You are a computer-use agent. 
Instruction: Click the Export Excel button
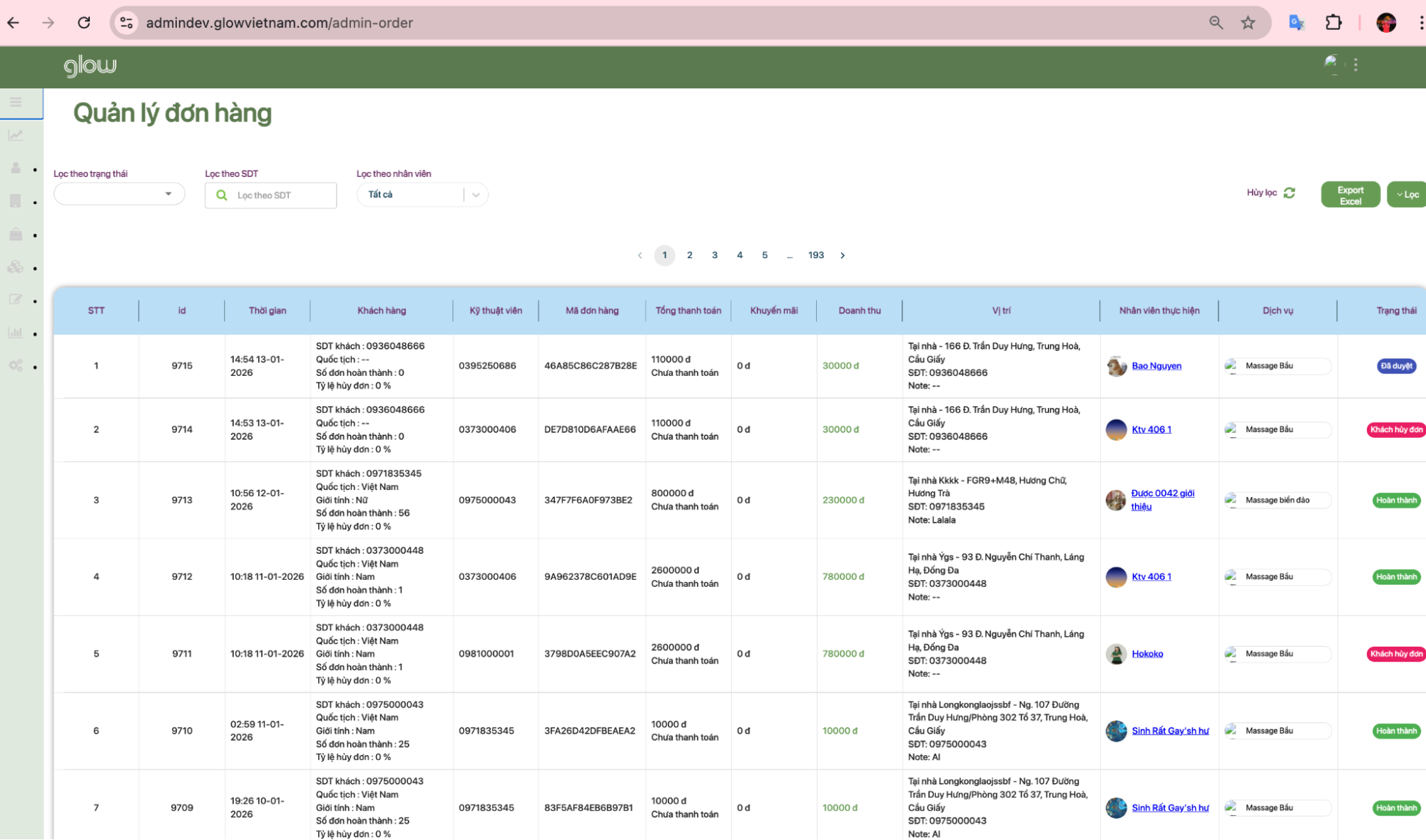point(1350,195)
